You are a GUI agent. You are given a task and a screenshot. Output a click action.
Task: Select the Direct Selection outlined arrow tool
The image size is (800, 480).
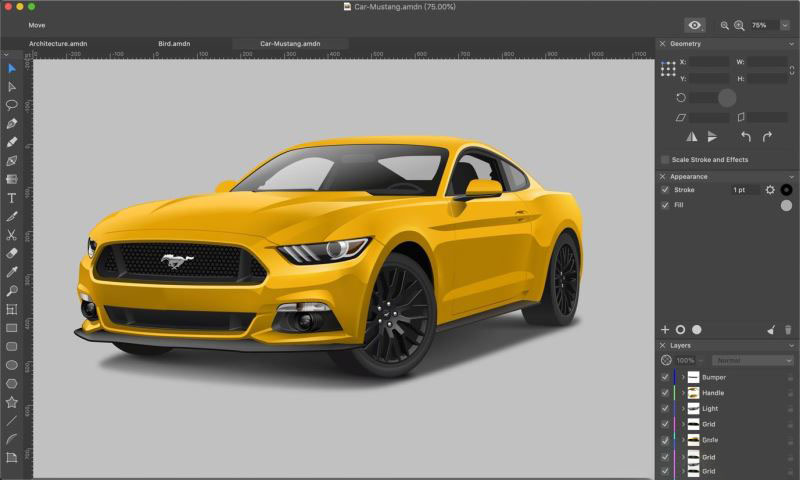tap(12, 87)
